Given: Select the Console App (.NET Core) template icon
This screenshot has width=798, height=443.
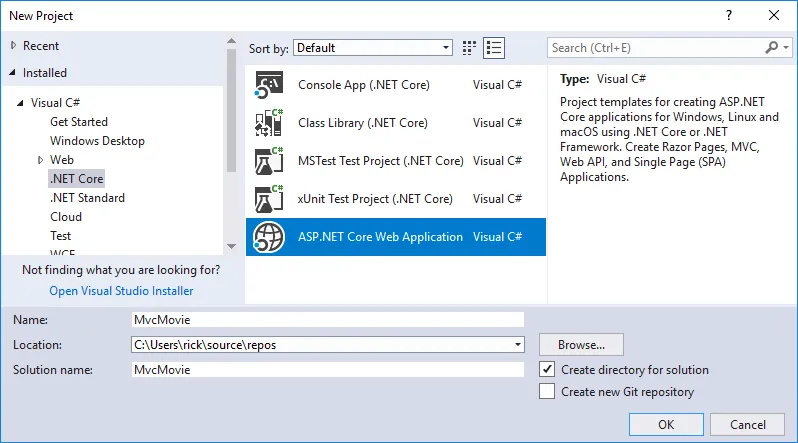Looking at the screenshot, I should click(269, 85).
